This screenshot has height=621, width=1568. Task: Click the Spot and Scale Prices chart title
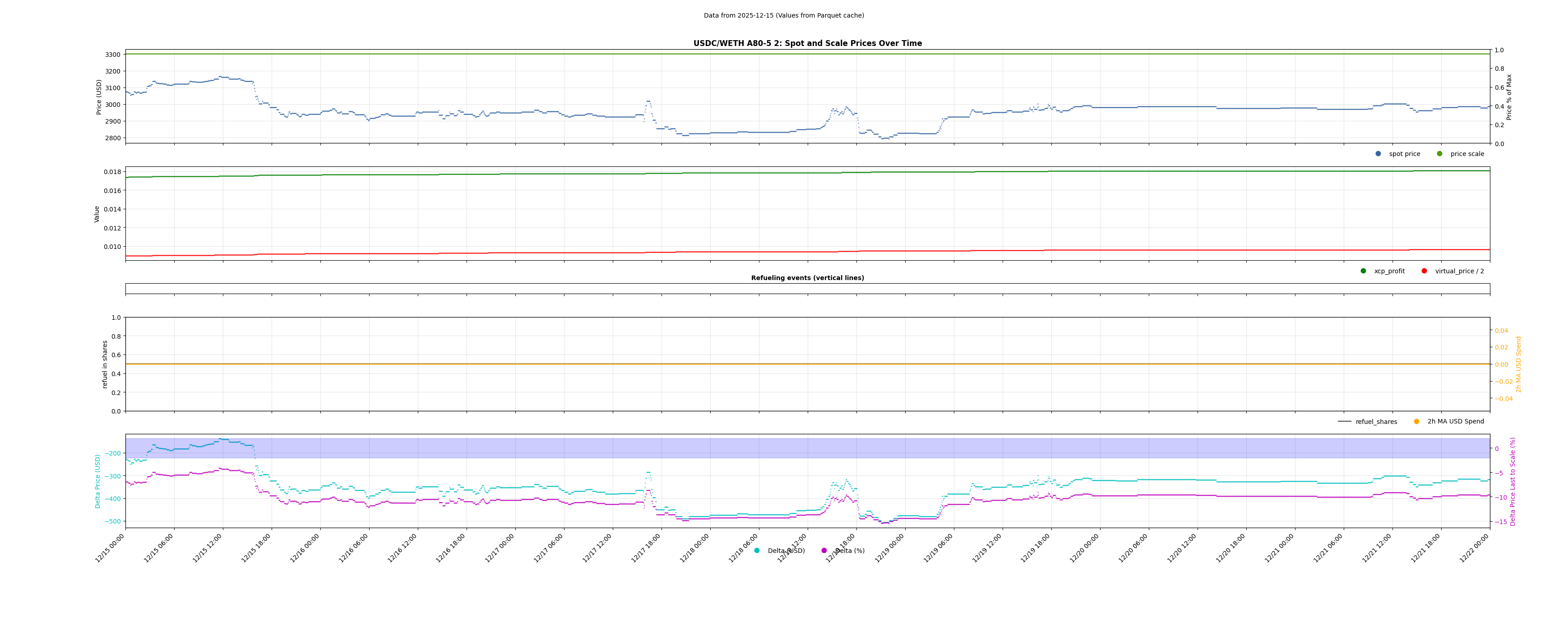click(807, 44)
